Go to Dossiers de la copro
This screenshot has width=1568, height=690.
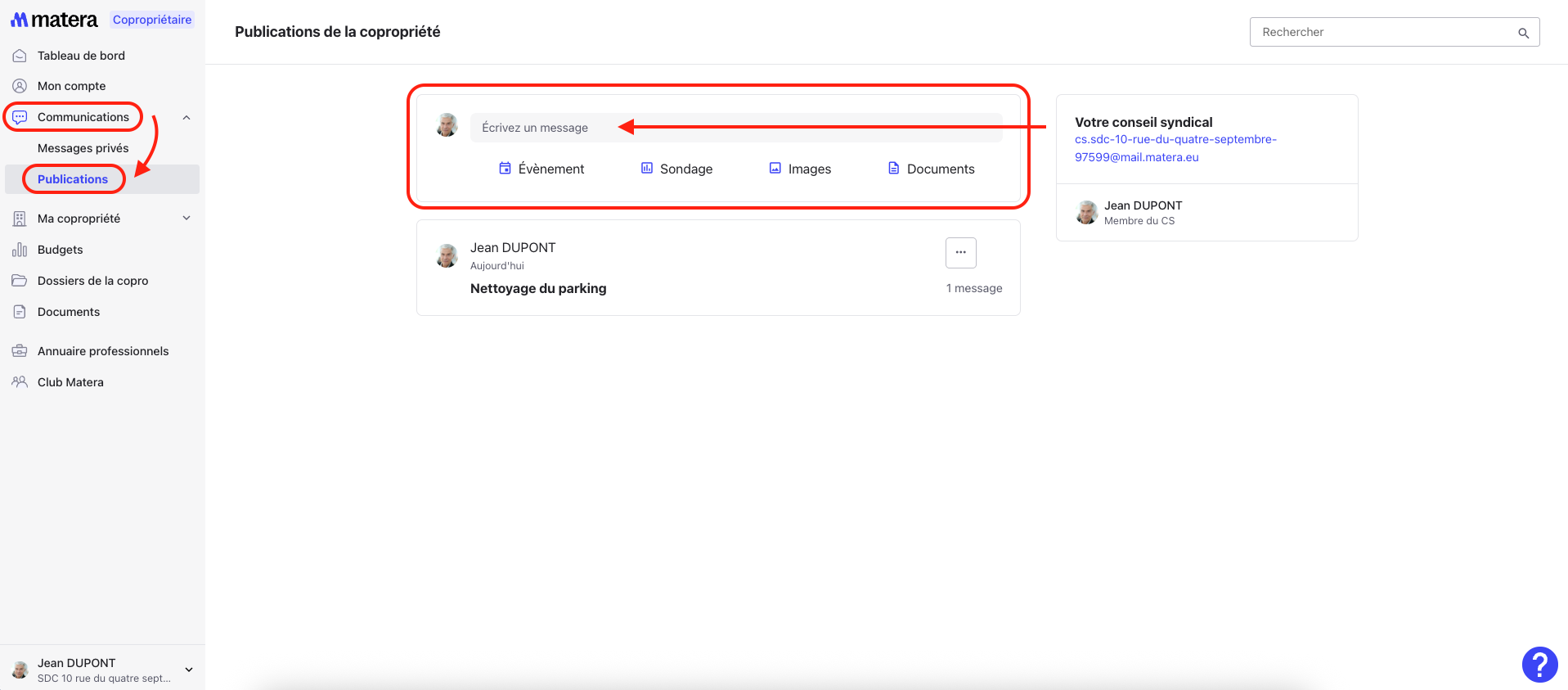point(92,281)
